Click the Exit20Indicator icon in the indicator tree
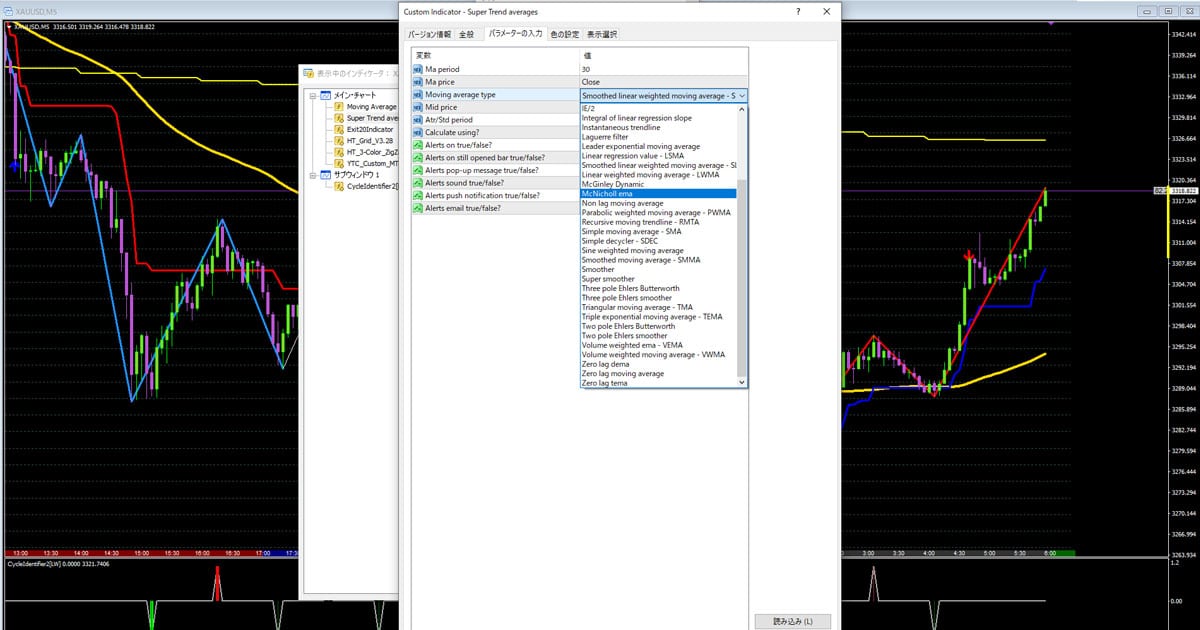 pyautogui.click(x=340, y=130)
